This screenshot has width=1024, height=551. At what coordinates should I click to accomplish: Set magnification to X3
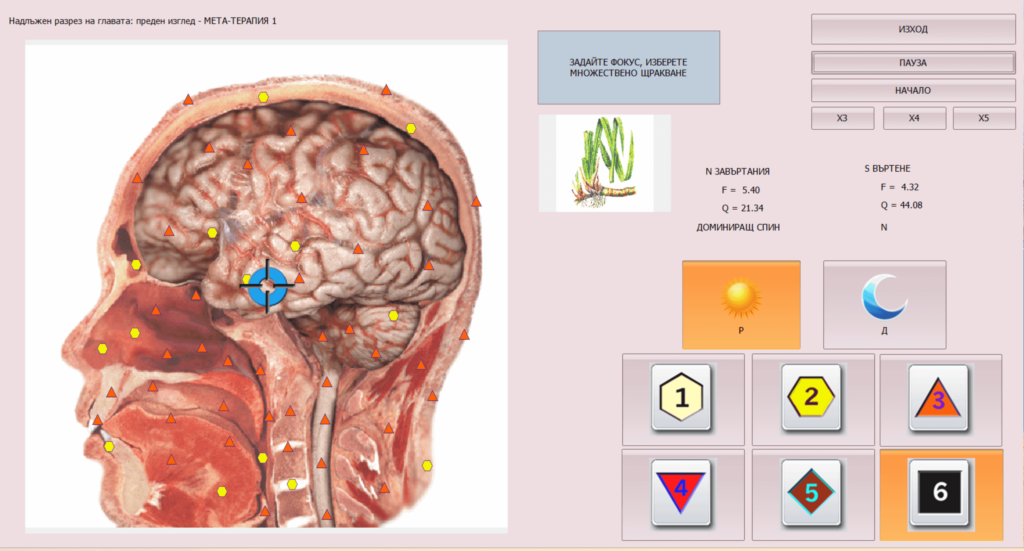pos(842,118)
